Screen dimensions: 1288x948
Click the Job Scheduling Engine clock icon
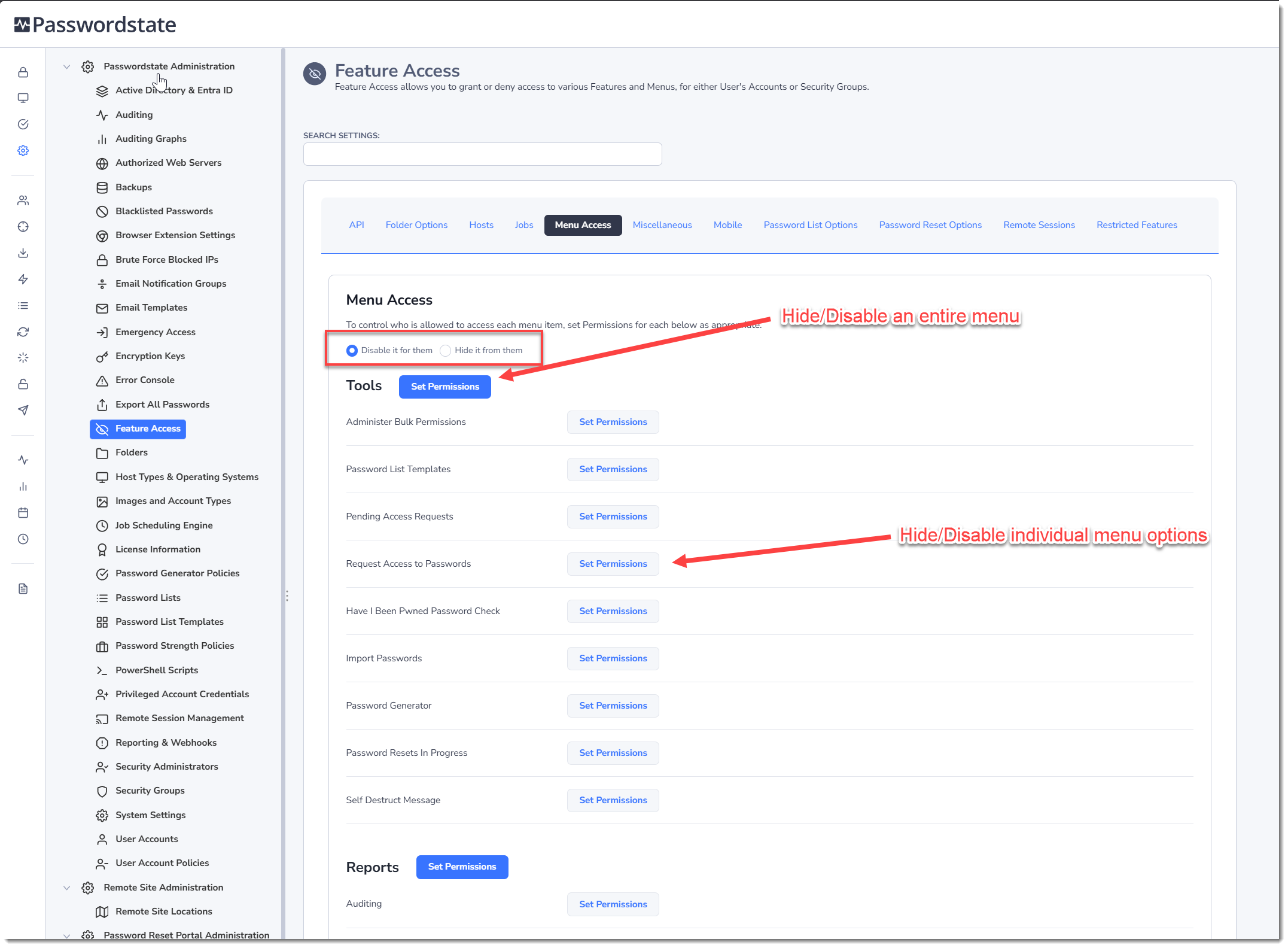click(x=102, y=526)
